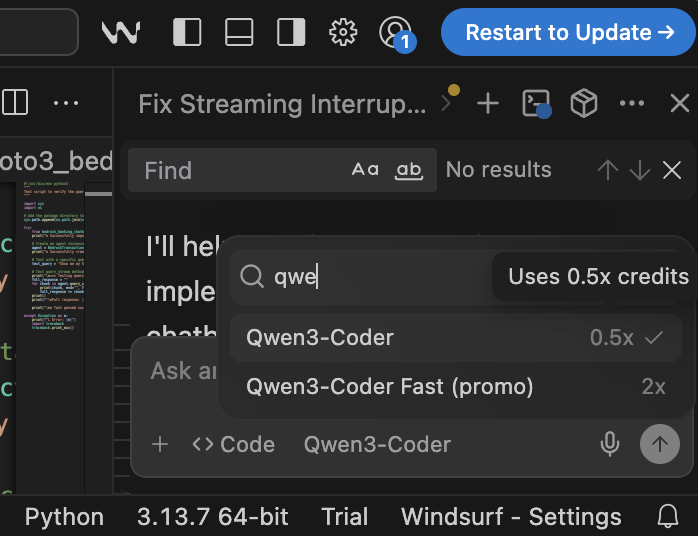Screen dimensions: 698x536
Task: Open Windsurf - Settings in status bar
Action: tap(511, 517)
